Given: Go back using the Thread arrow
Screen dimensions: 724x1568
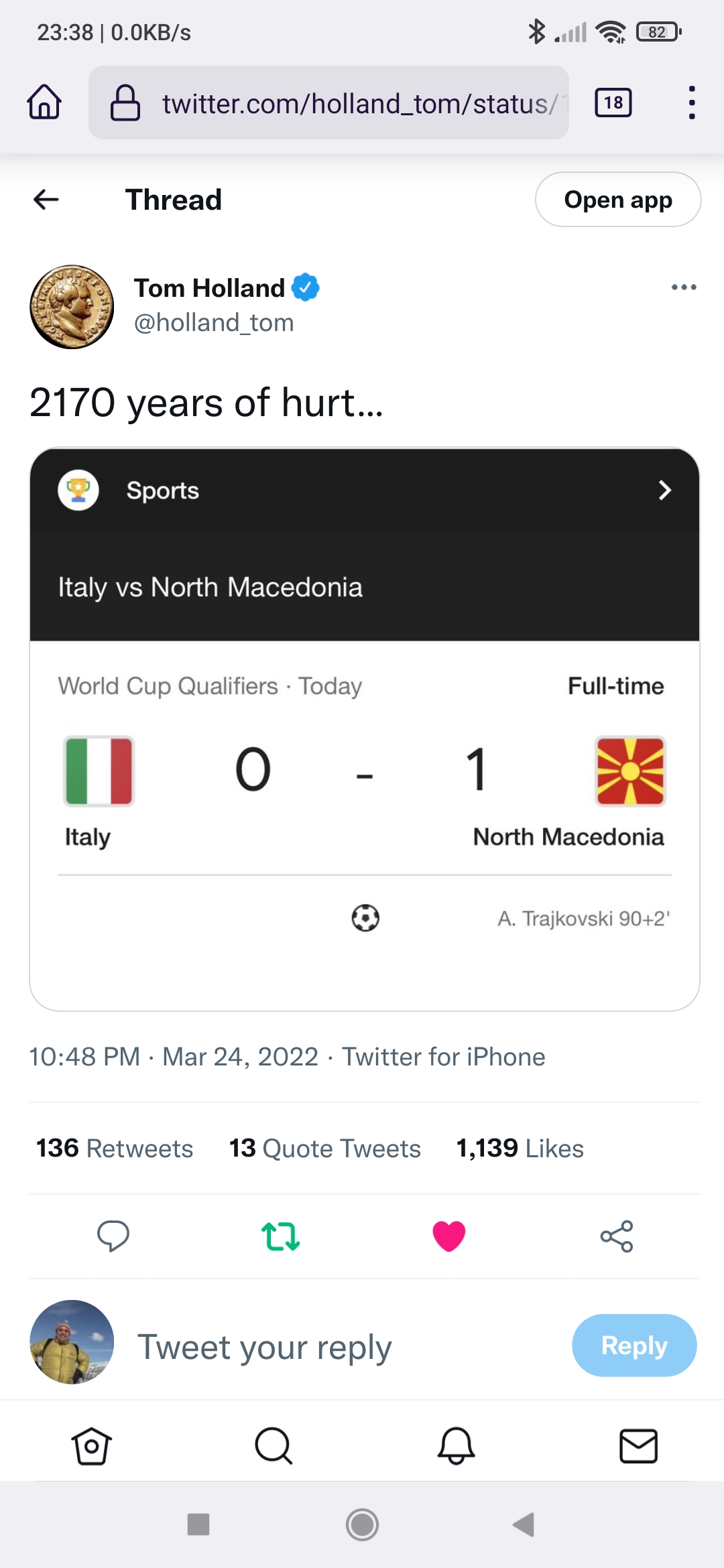Looking at the screenshot, I should [x=46, y=199].
